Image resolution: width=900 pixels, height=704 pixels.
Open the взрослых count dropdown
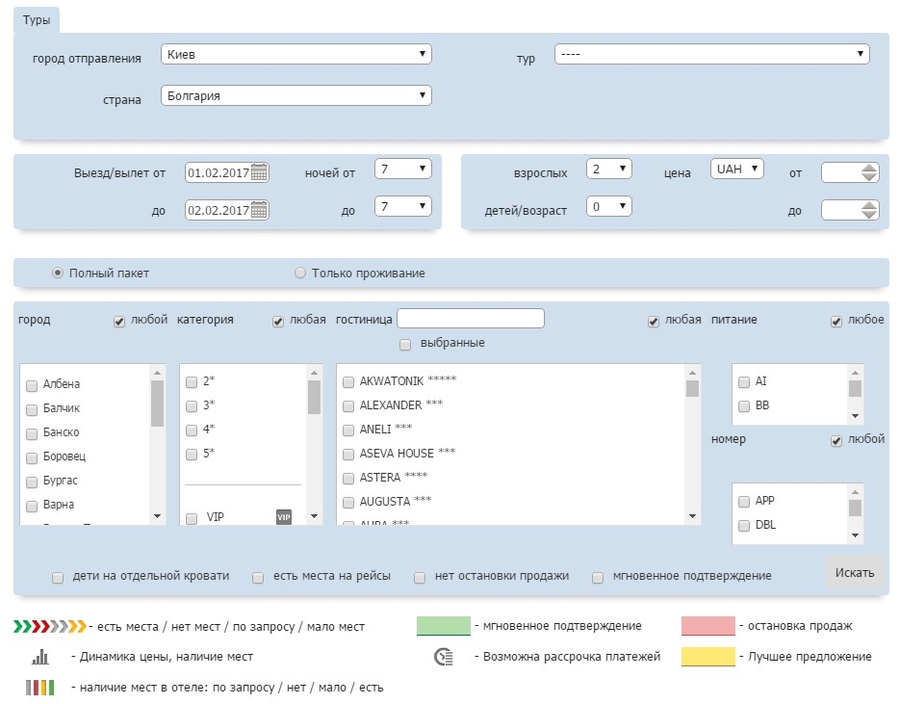pyautogui.click(x=609, y=169)
